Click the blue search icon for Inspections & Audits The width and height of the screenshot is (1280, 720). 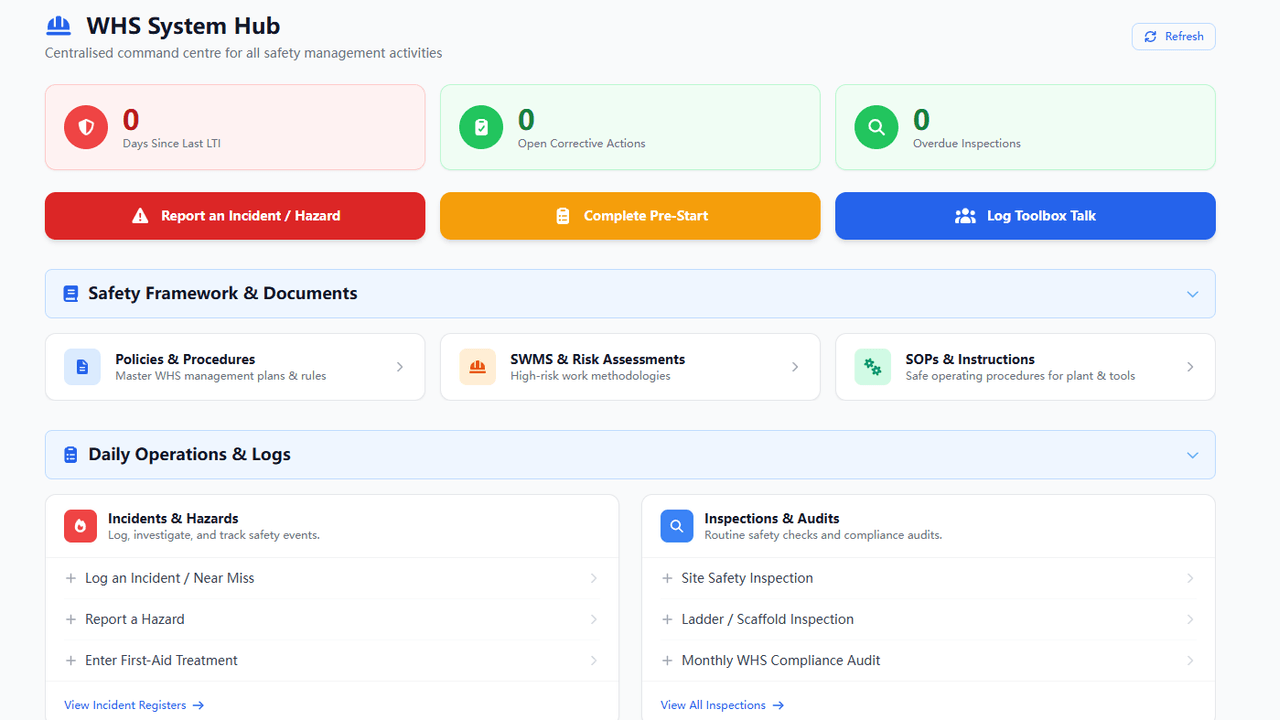(677, 526)
